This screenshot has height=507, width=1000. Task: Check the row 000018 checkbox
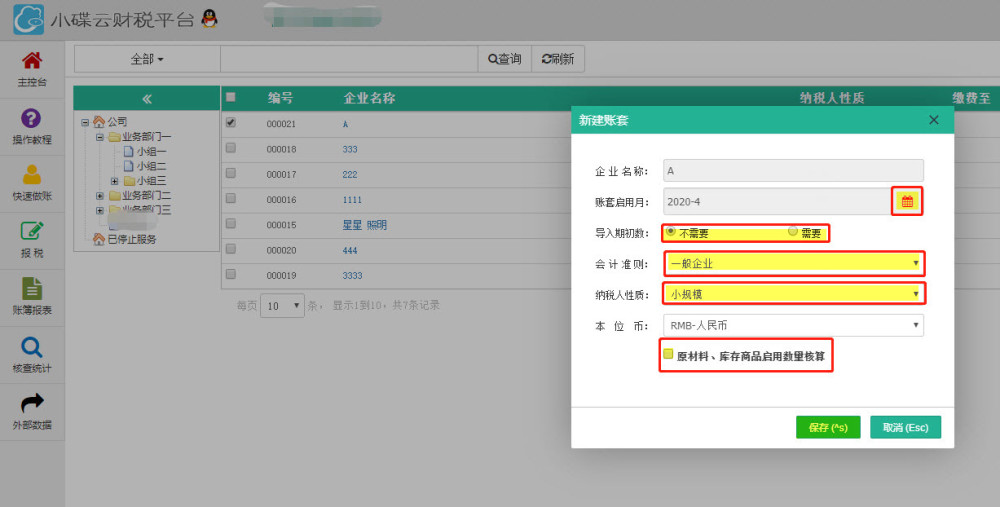(231, 147)
